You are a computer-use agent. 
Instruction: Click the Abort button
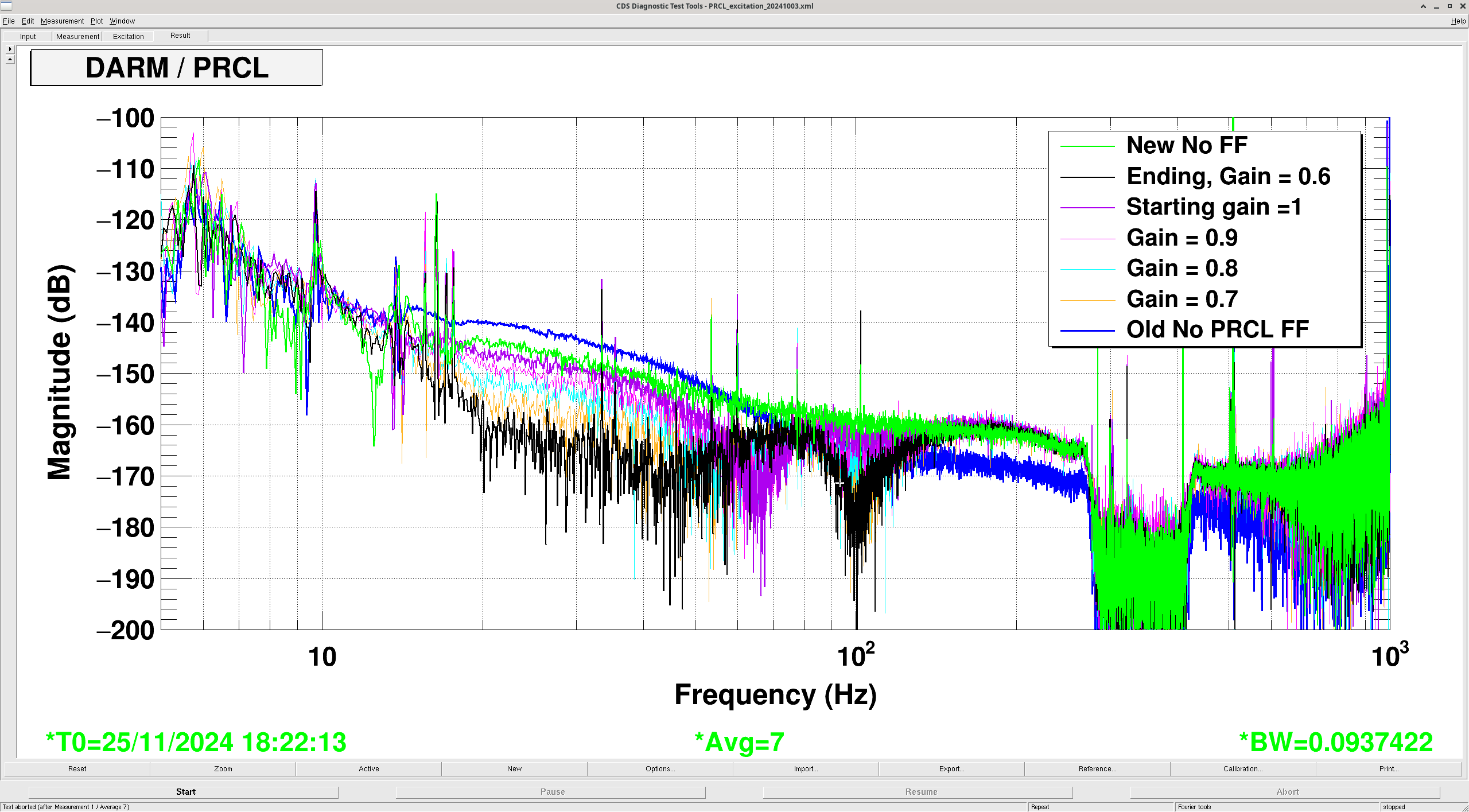click(x=1285, y=792)
